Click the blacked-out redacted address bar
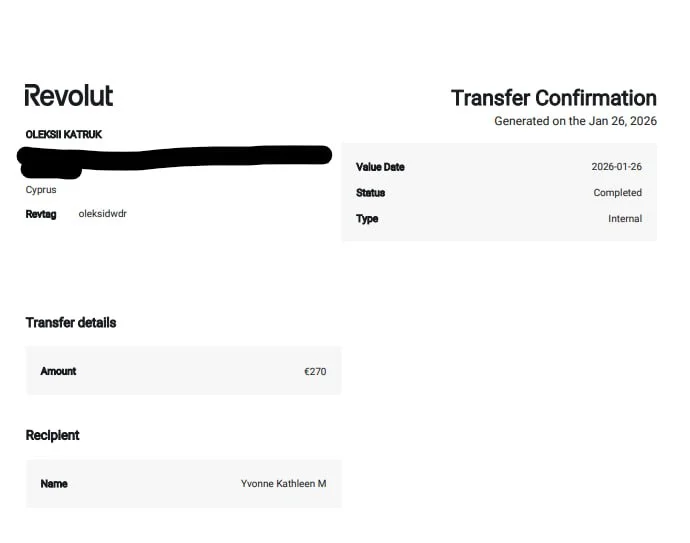 tap(175, 156)
